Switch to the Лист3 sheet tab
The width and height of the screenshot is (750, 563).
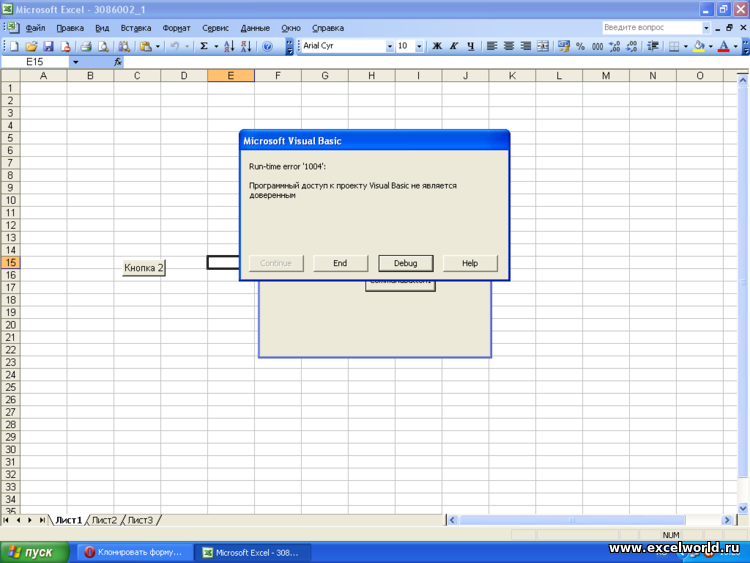click(x=140, y=520)
